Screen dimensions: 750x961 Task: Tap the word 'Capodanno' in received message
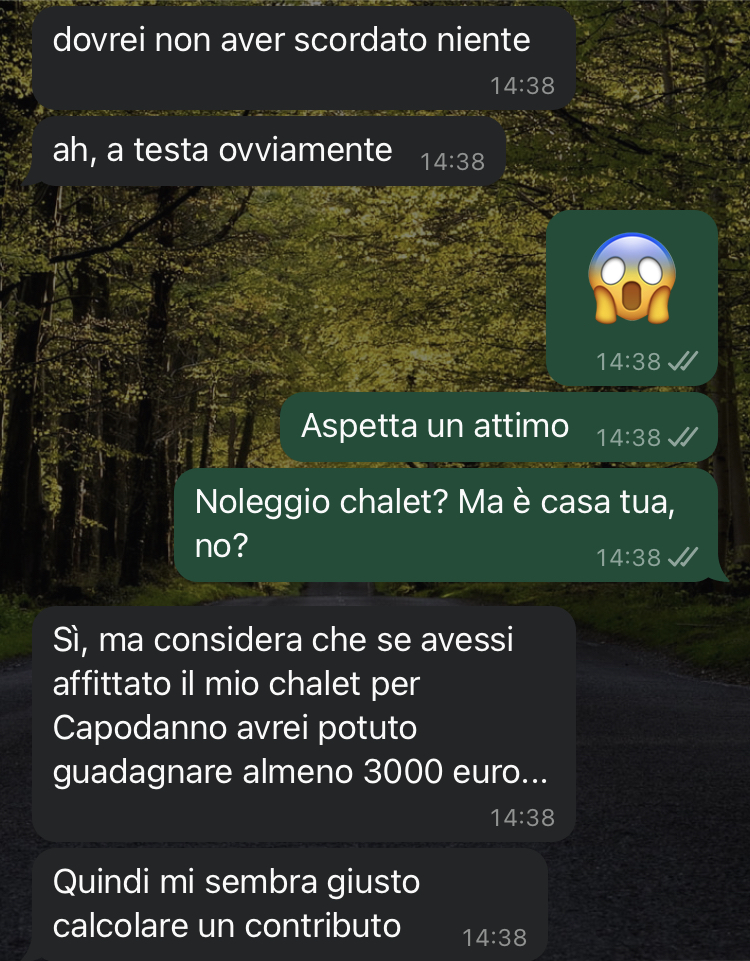(140, 729)
